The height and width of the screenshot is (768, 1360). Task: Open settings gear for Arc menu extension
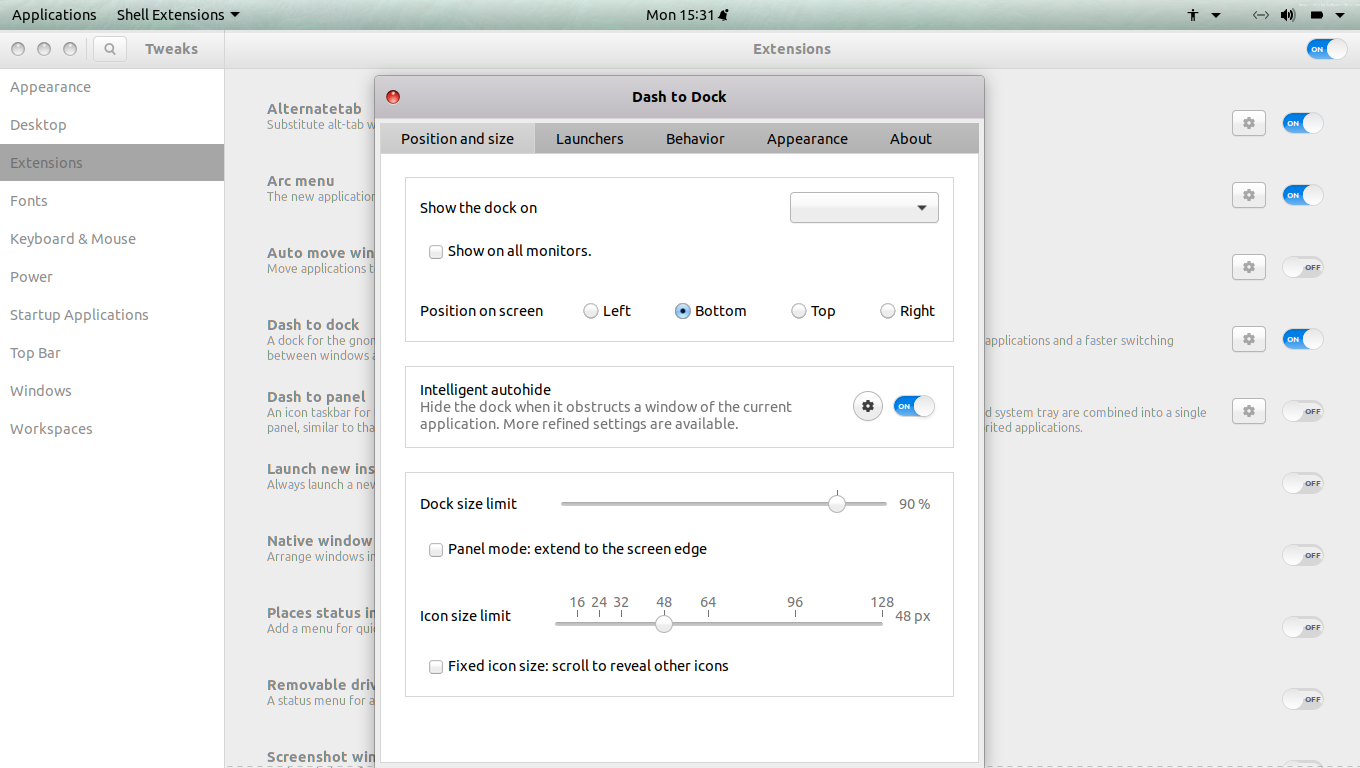point(1248,195)
